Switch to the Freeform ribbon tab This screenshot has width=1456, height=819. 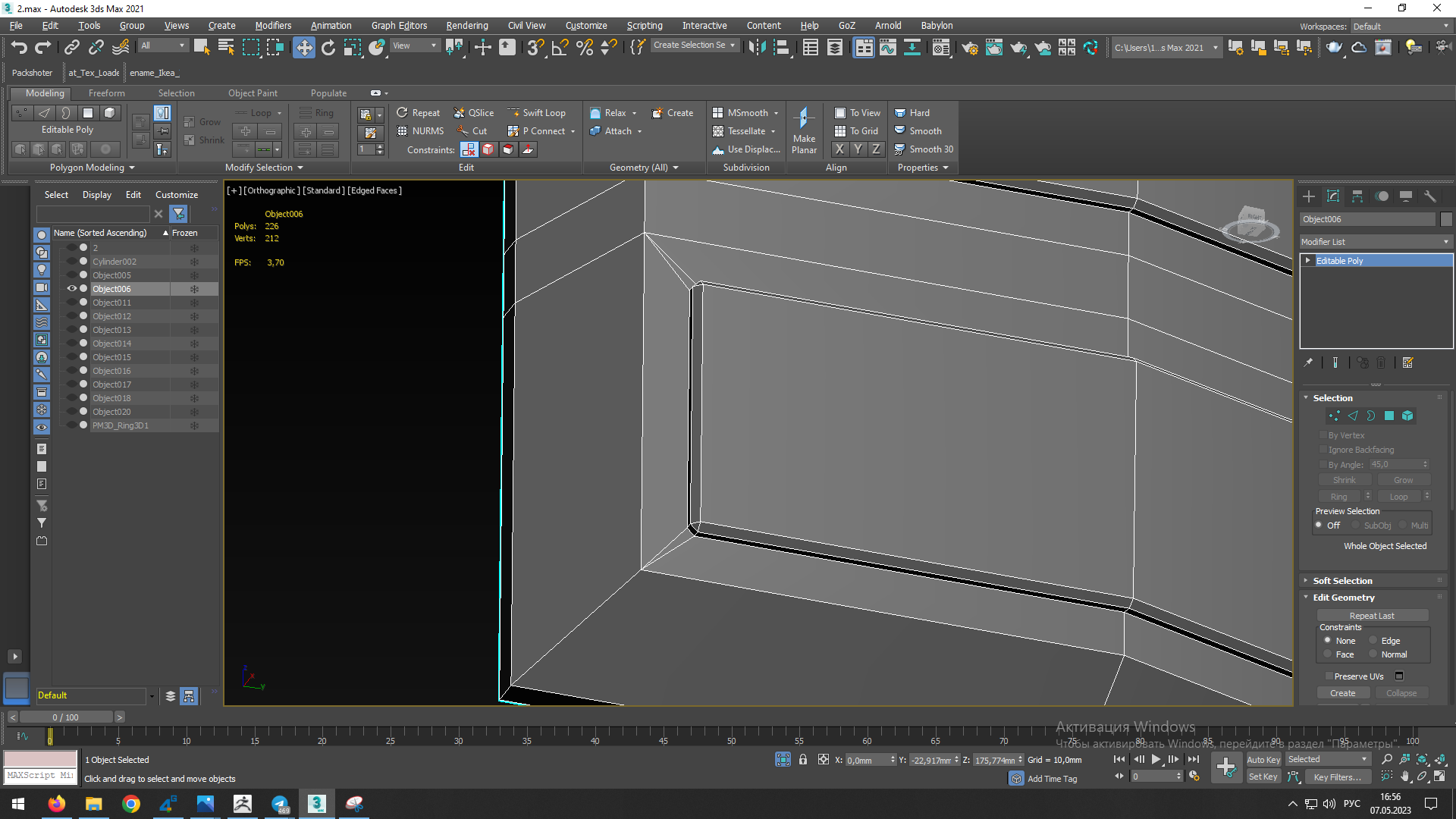[106, 93]
